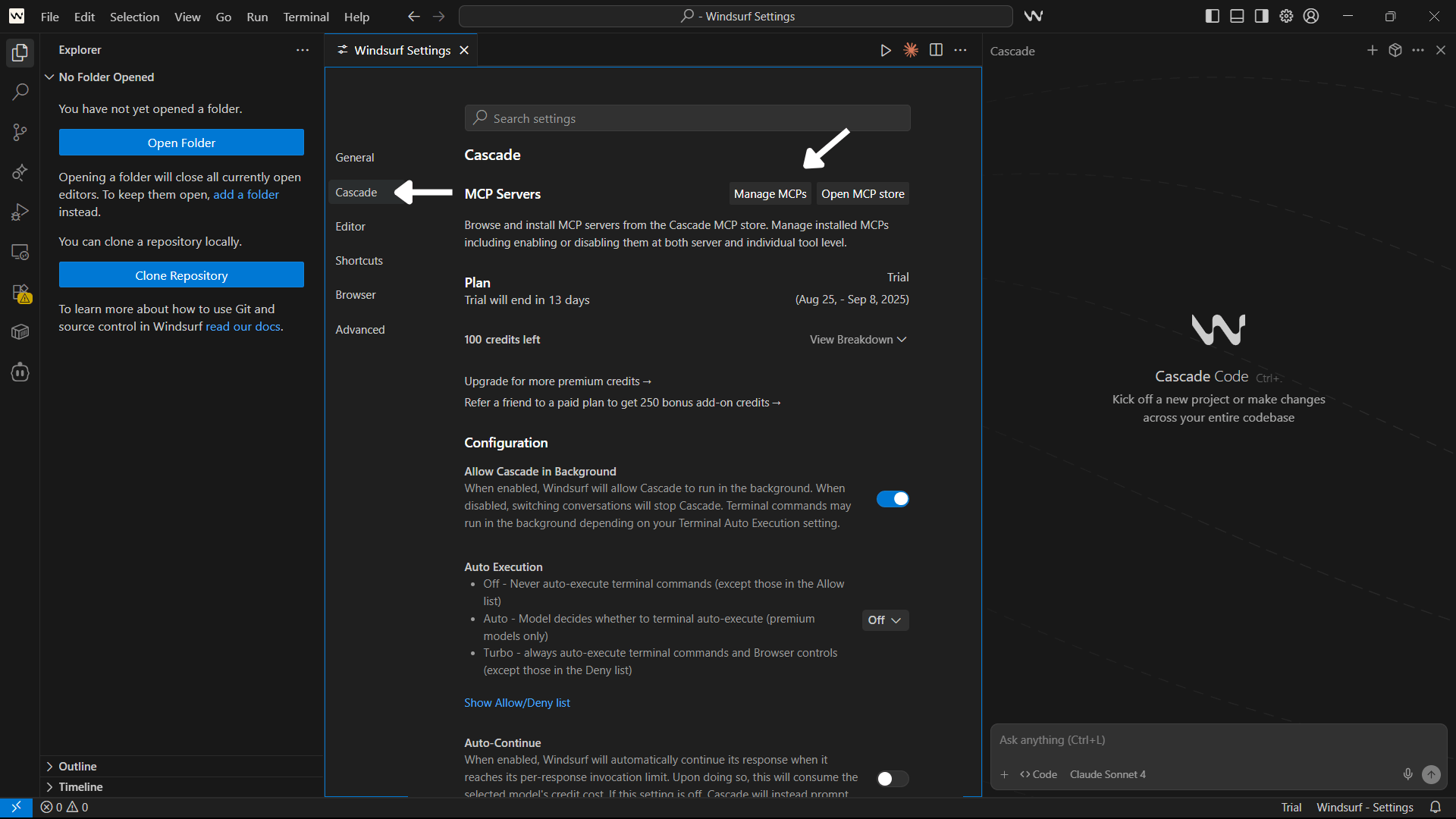This screenshot has width=1456, height=819.
Task: Click the Manage MCPs button
Action: (x=770, y=194)
